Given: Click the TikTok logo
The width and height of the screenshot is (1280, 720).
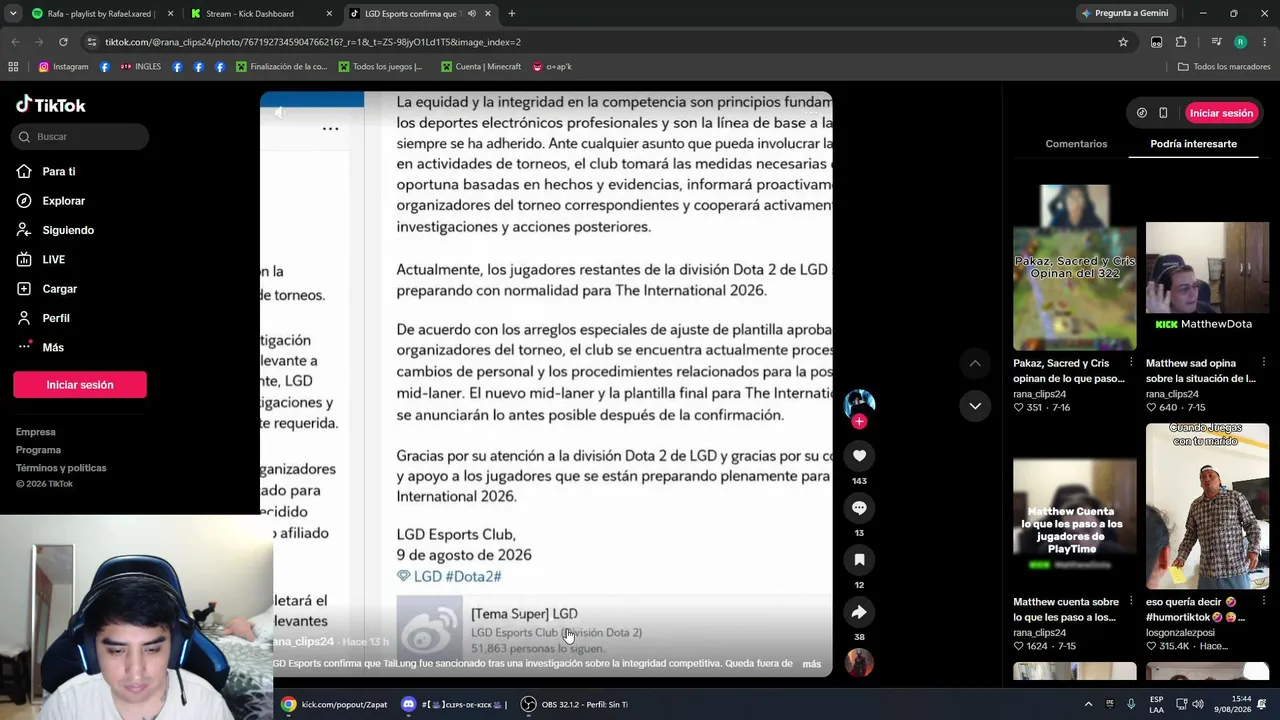Looking at the screenshot, I should 51,105.
